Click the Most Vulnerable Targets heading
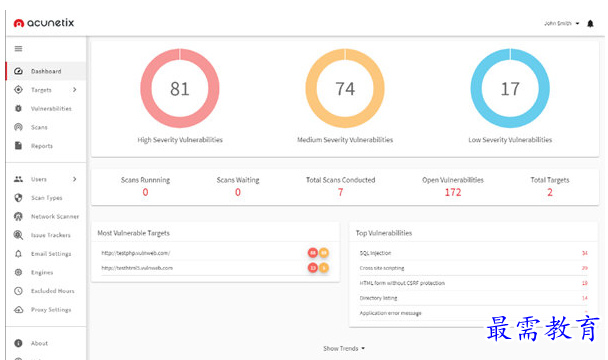 coord(133,233)
